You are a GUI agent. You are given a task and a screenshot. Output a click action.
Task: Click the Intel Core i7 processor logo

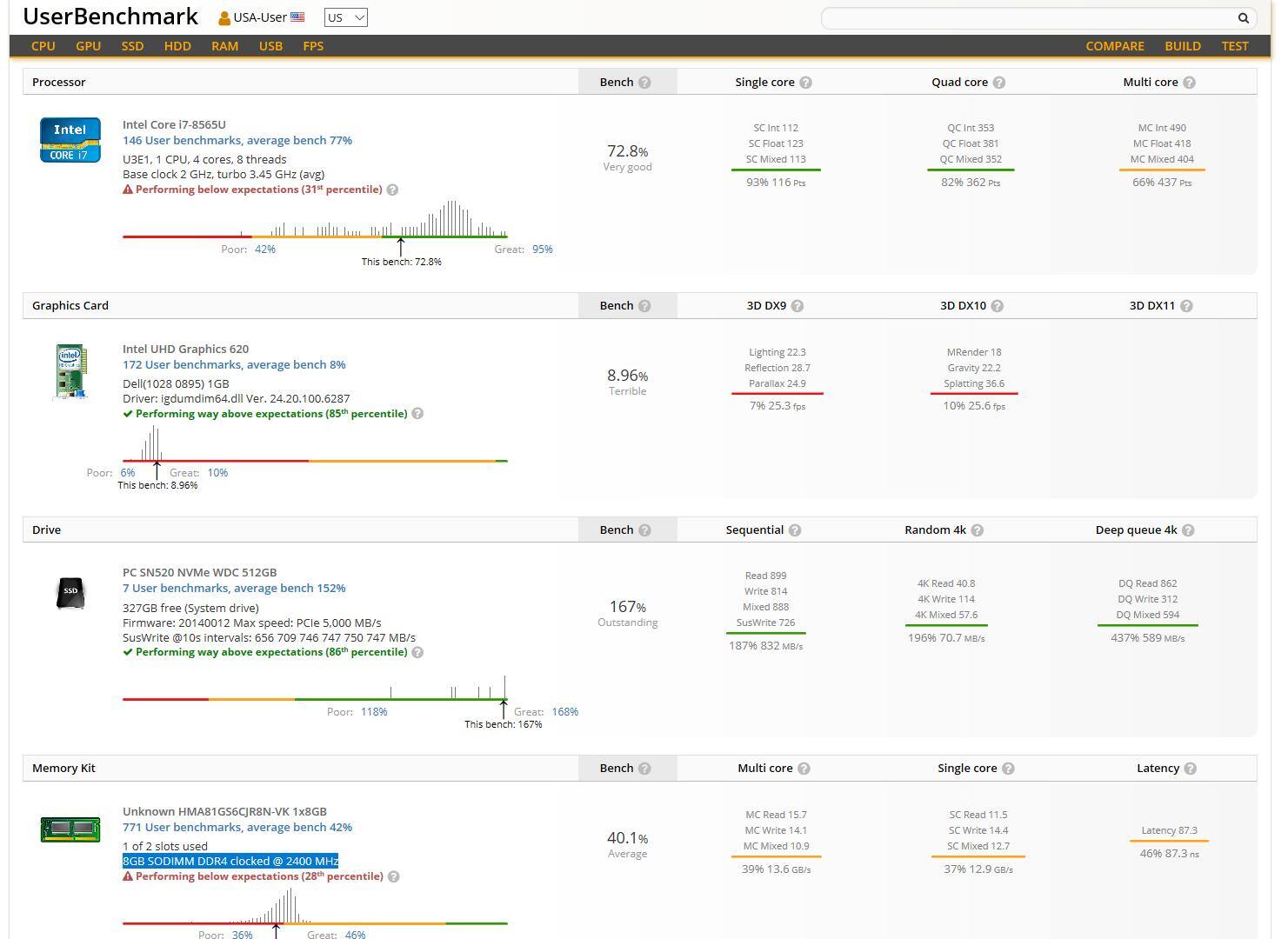point(70,140)
